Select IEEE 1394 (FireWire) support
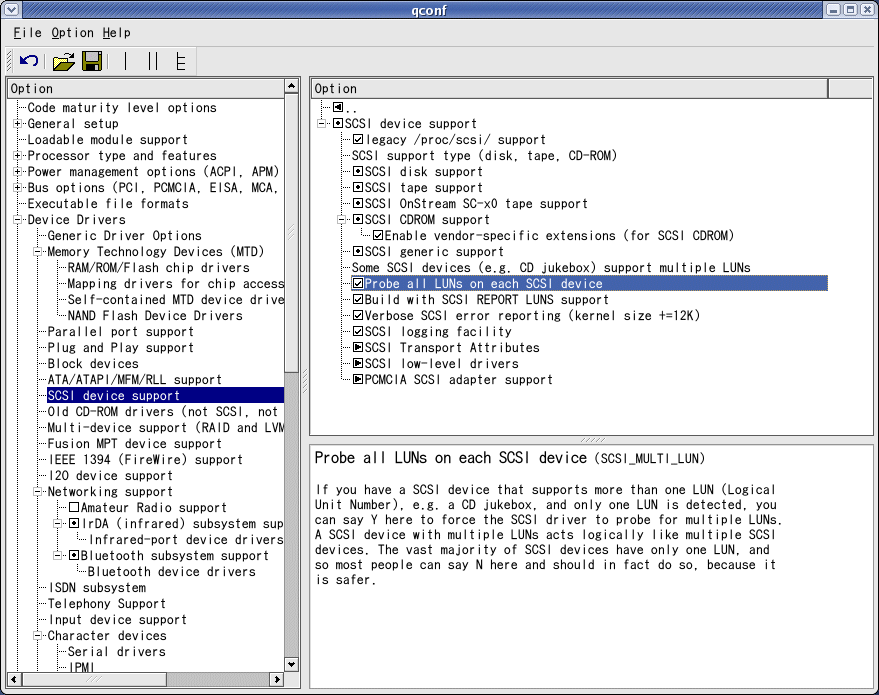The height and width of the screenshot is (695, 879). (145, 460)
